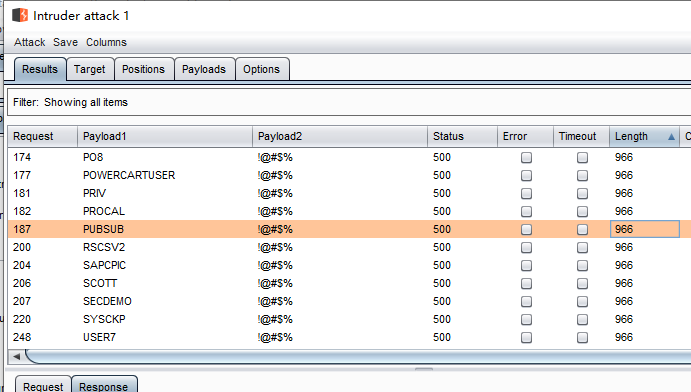The image size is (691, 392).
Task: Select request 174 number cell
Action: point(22,157)
